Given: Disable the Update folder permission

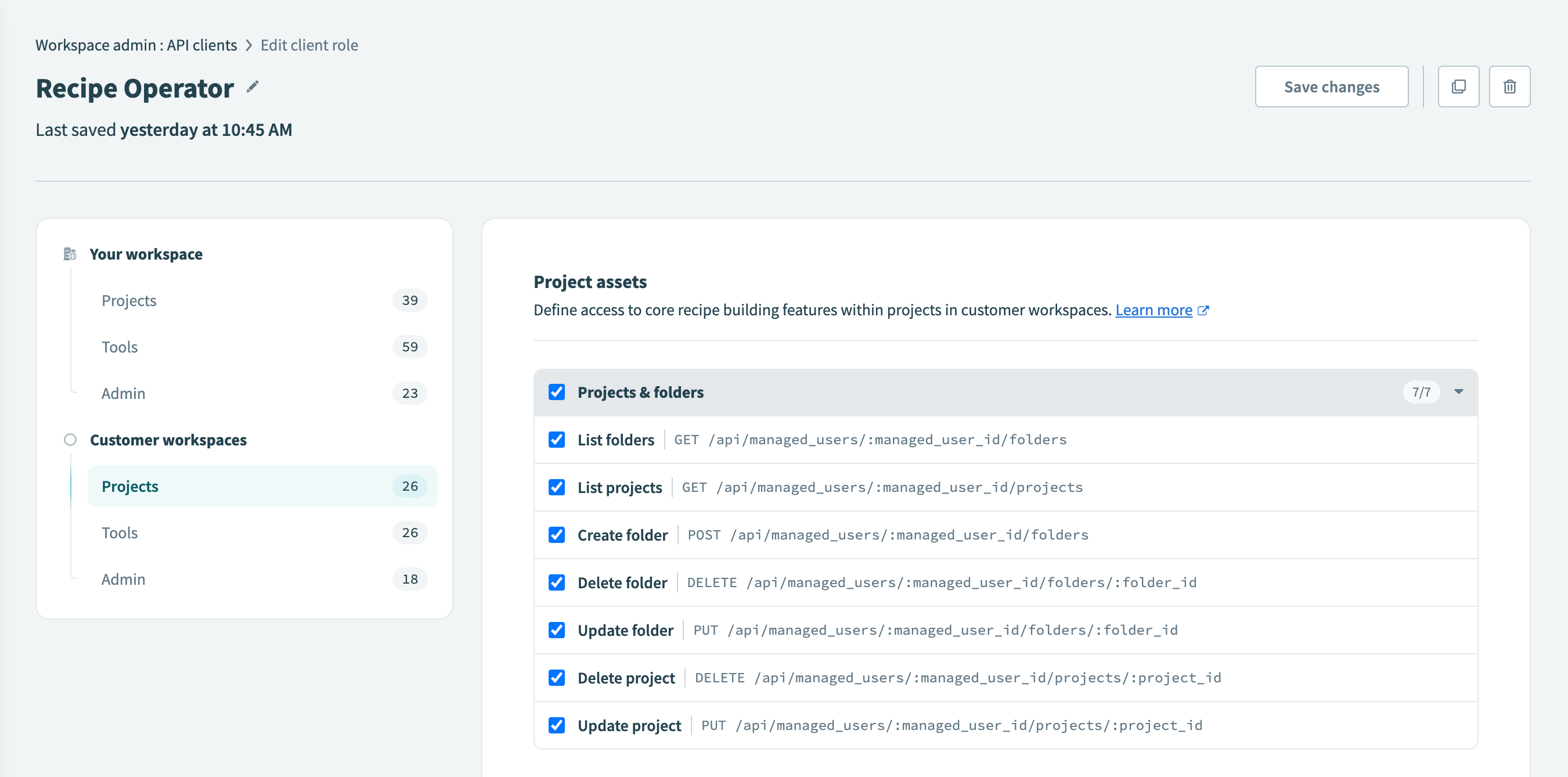Looking at the screenshot, I should 556,629.
